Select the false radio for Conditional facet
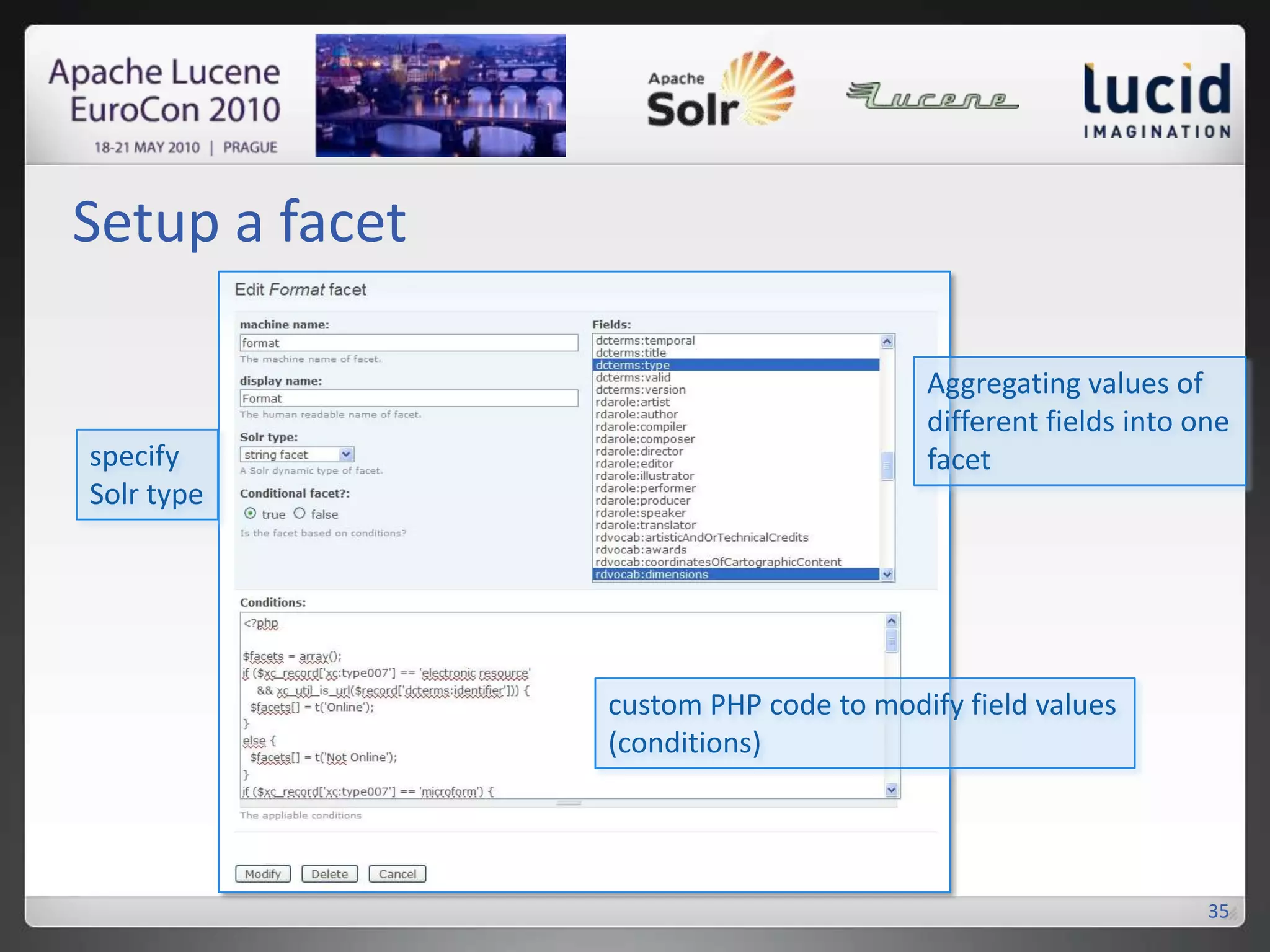The image size is (1270, 952). (x=300, y=513)
